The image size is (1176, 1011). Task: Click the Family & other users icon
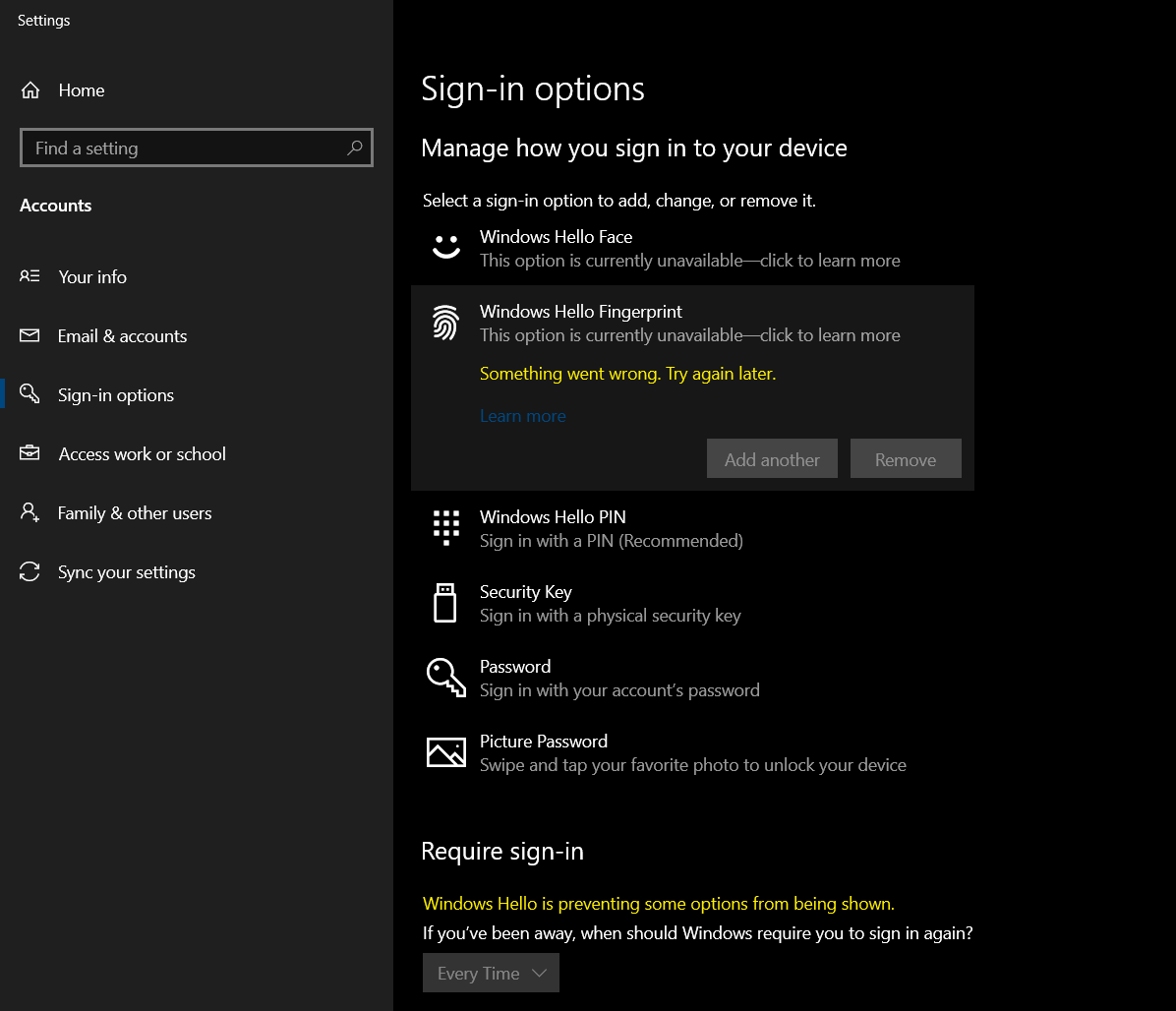coord(29,512)
